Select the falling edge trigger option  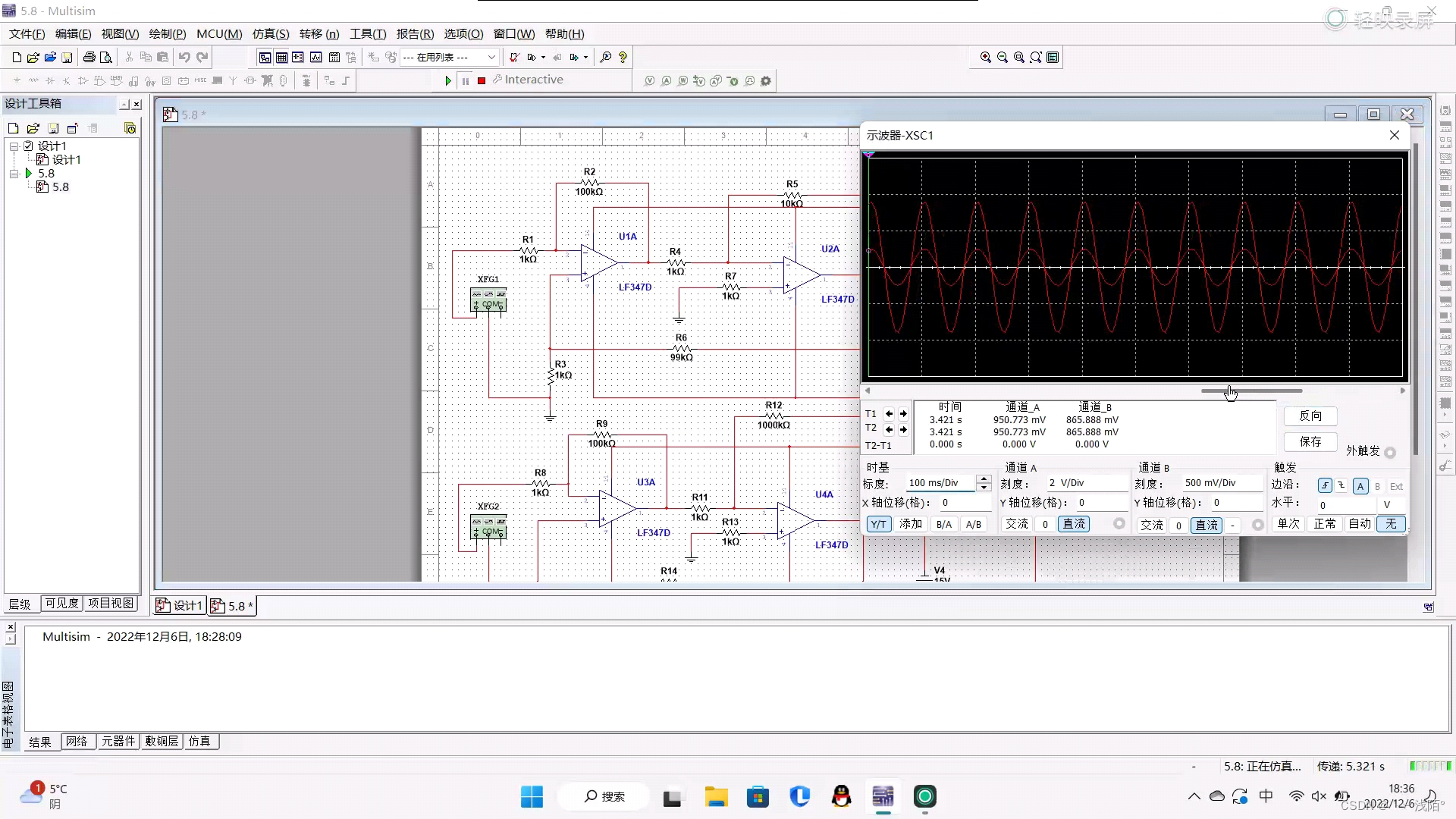click(x=1341, y=485)
